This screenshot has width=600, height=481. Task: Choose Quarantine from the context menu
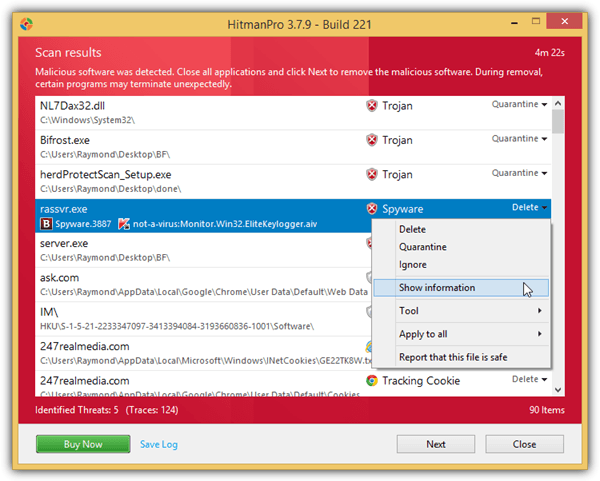pyautogui.click(x=423, y=247)
